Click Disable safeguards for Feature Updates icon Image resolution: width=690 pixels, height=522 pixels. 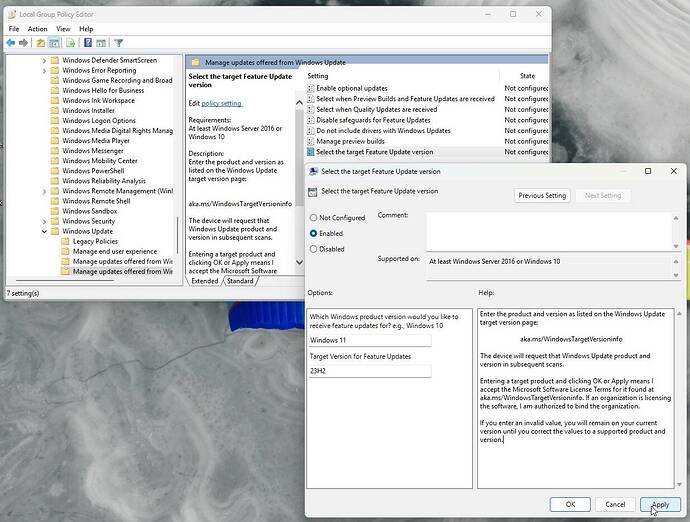311,120
